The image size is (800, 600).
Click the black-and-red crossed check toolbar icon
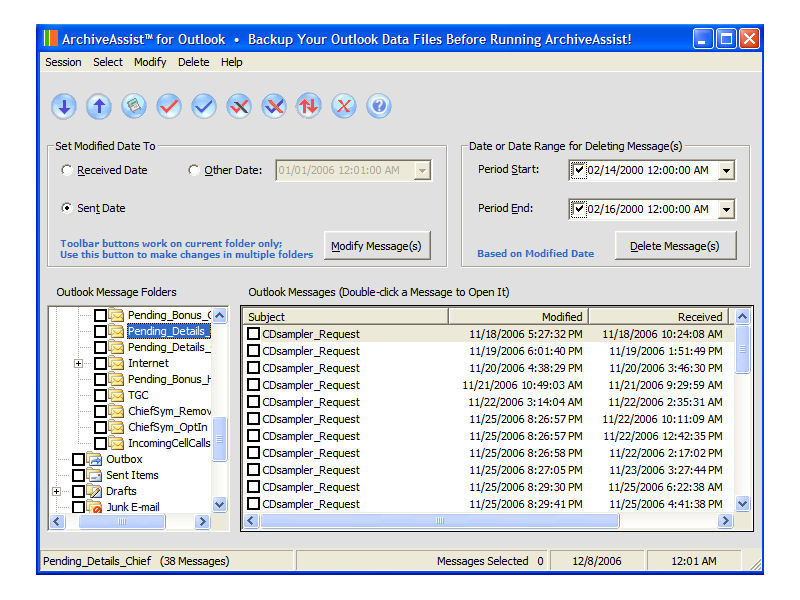pos(239,107)
